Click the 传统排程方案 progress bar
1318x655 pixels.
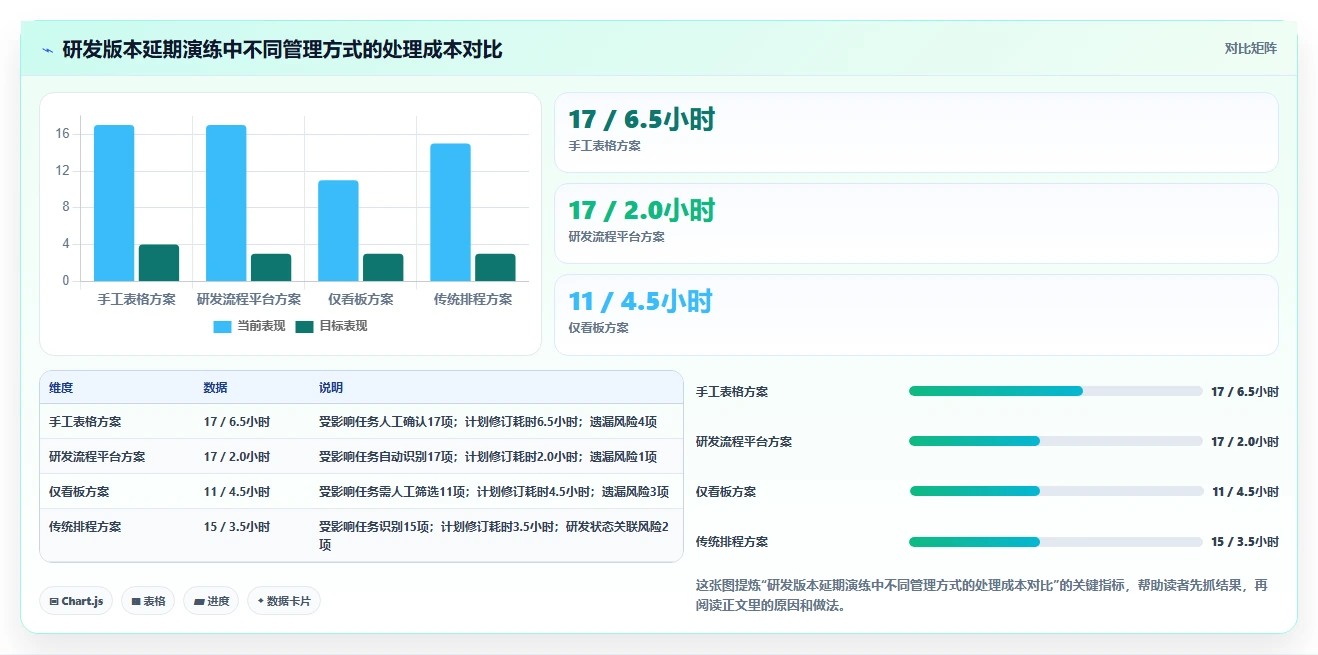click(1055, 541)
